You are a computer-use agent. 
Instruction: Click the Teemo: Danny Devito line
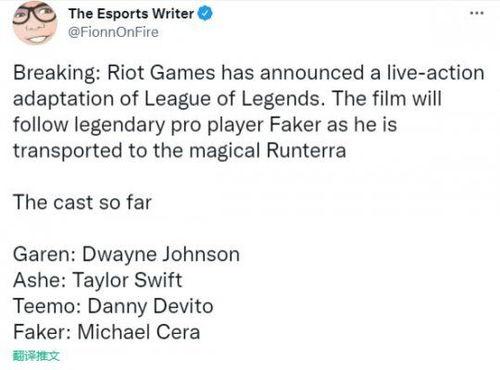coord(113,306)
